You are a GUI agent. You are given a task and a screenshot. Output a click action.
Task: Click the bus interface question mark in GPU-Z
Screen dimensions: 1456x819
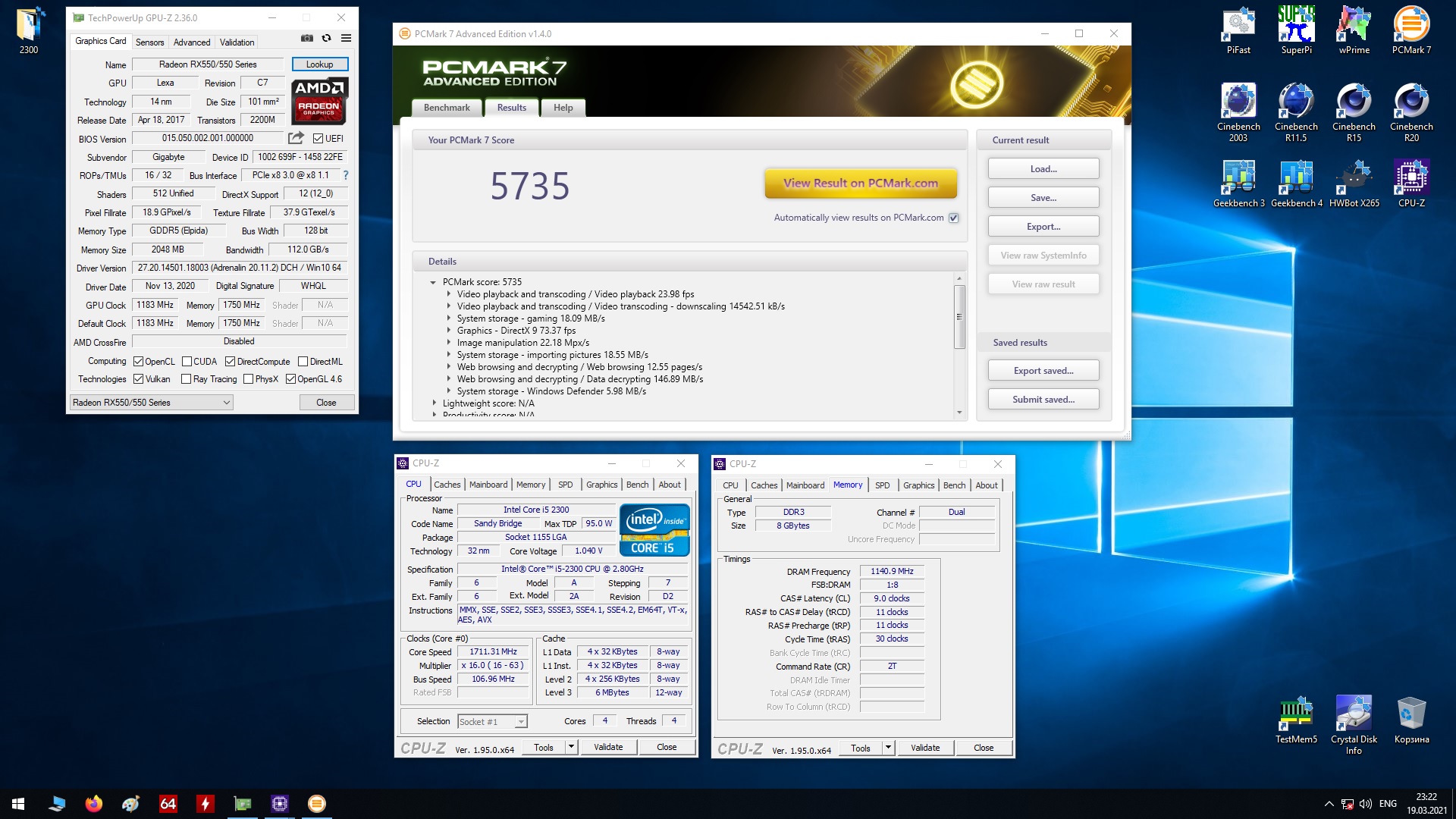346,175
